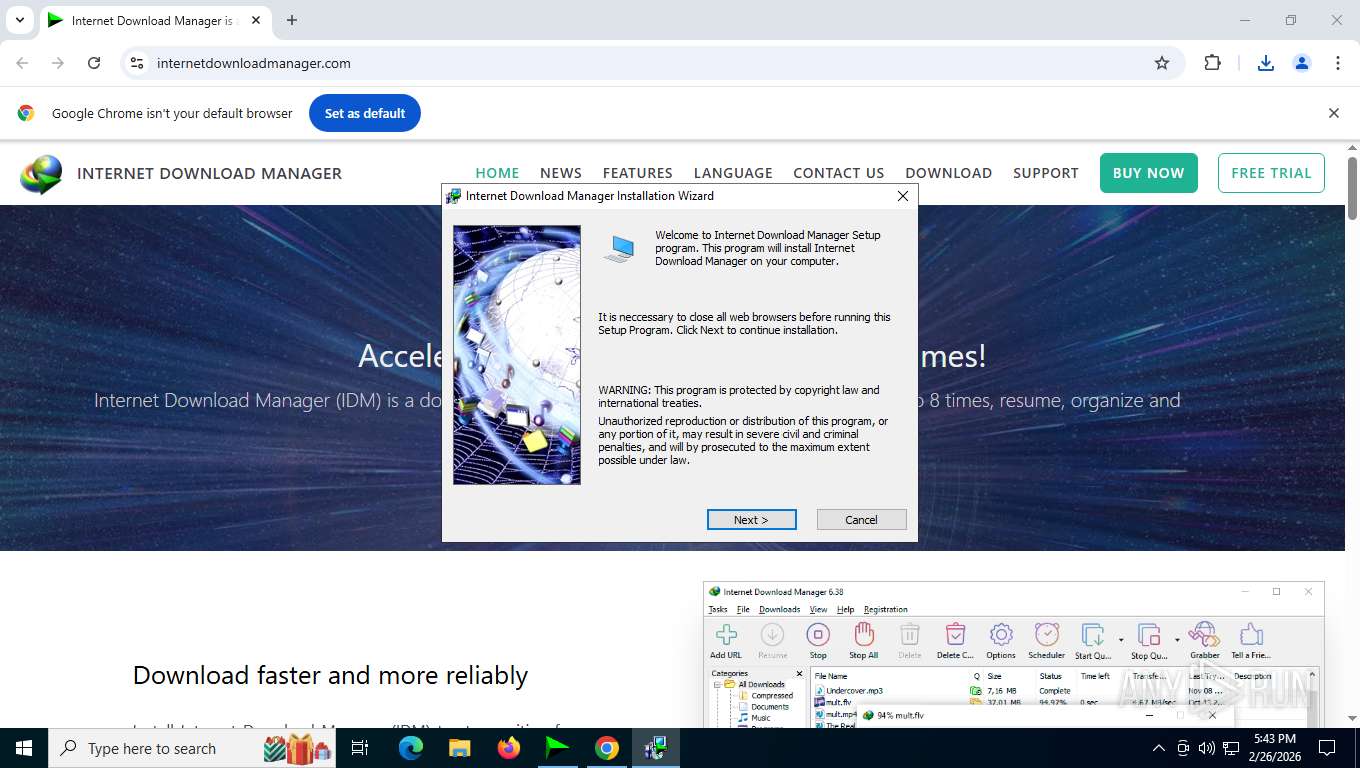This screenshot has height=768, width=1360.
Task: Open Chrome downloads icon
Action: click(x=1266, y=63)
